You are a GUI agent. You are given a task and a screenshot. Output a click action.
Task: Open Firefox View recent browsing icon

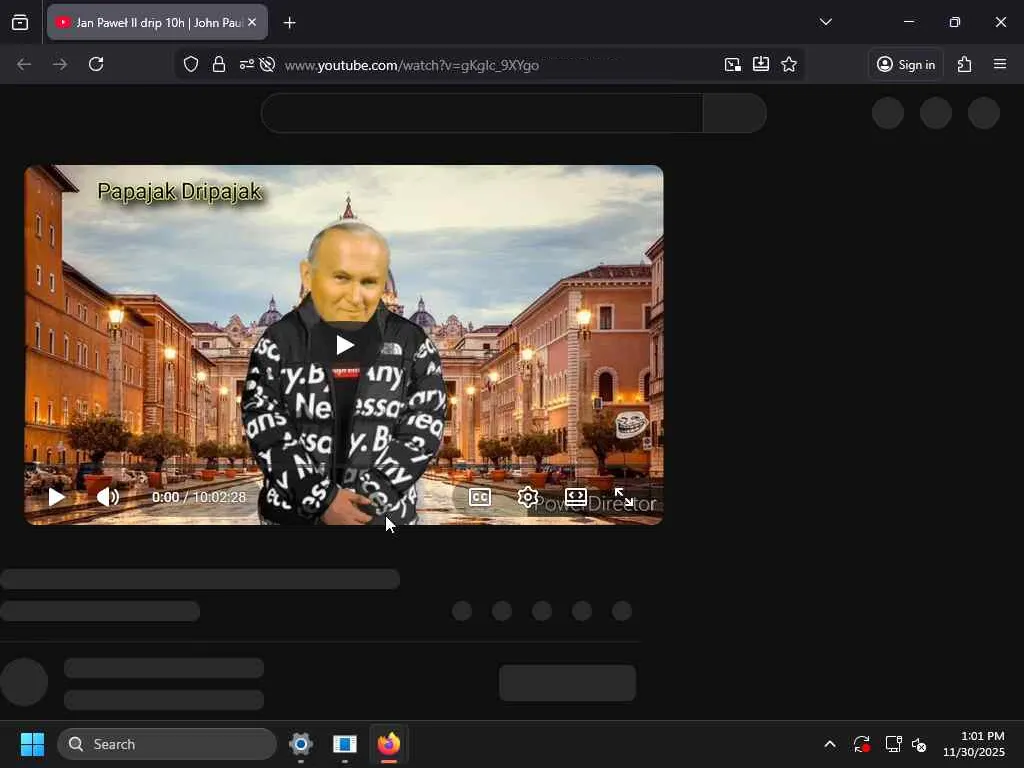pos(20,23)
